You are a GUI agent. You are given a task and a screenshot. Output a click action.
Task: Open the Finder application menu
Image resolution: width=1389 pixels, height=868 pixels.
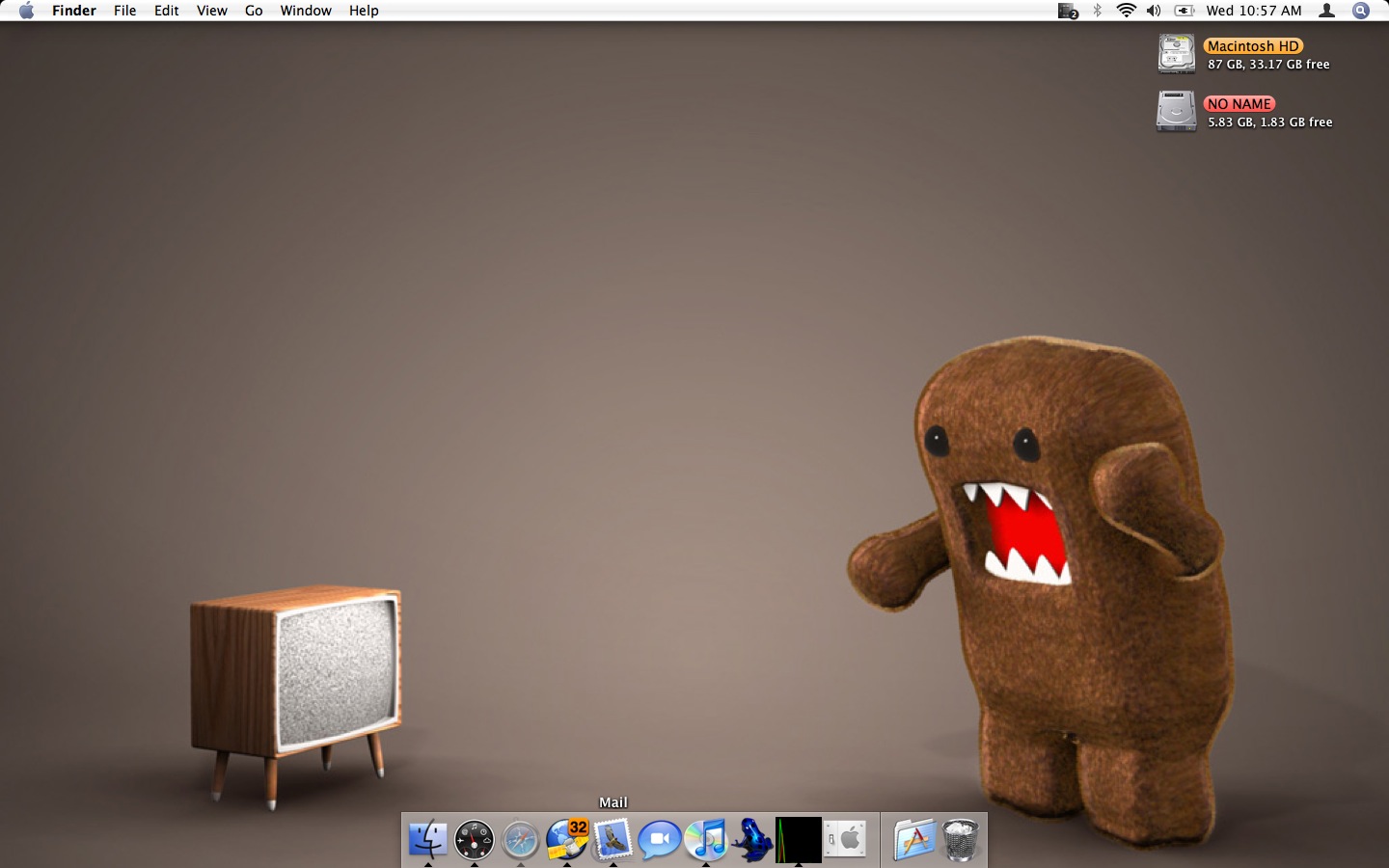(x=74, y=11)
